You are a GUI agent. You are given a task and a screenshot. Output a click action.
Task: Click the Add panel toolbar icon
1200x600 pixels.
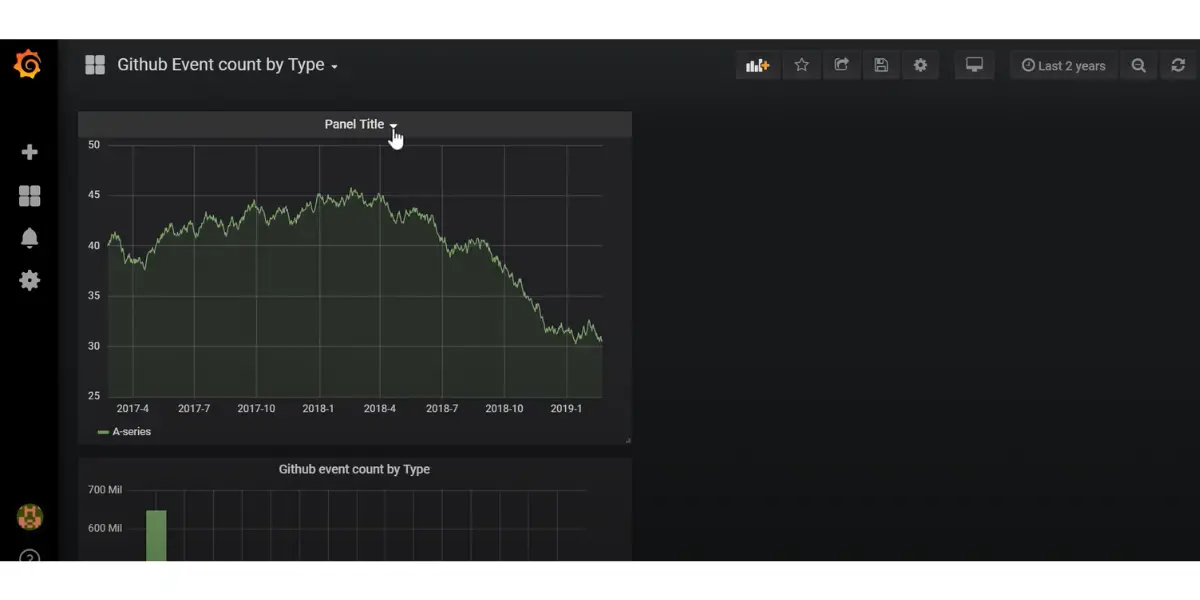click(x=757, y=65)
